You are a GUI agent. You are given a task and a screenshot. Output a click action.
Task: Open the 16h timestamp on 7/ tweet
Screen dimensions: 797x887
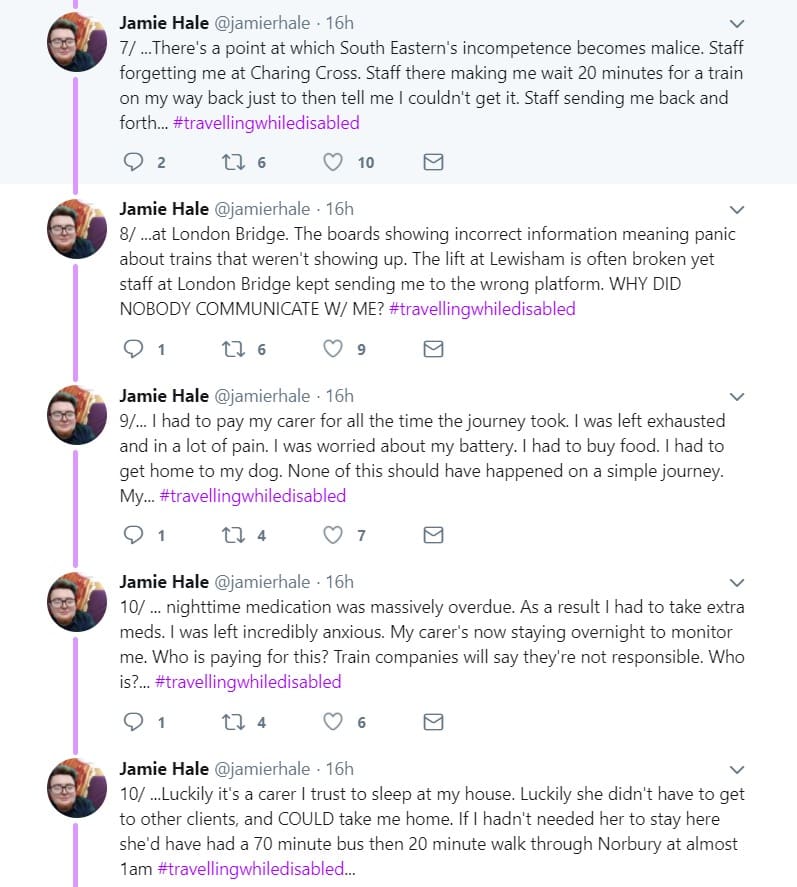pyautogui.click(x=339, y=23)
